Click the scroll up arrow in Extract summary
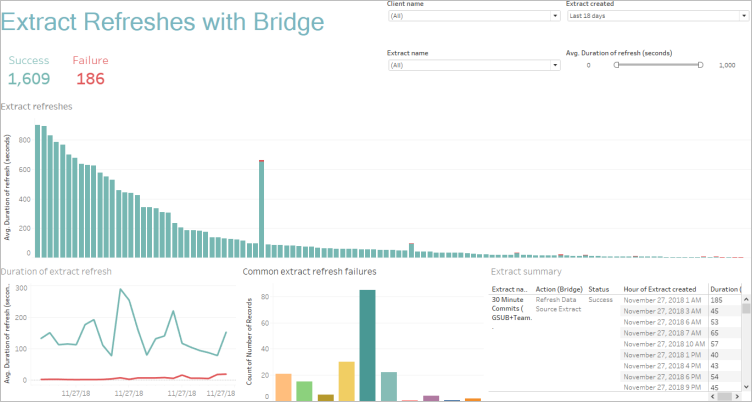 (x=745, y=299)
